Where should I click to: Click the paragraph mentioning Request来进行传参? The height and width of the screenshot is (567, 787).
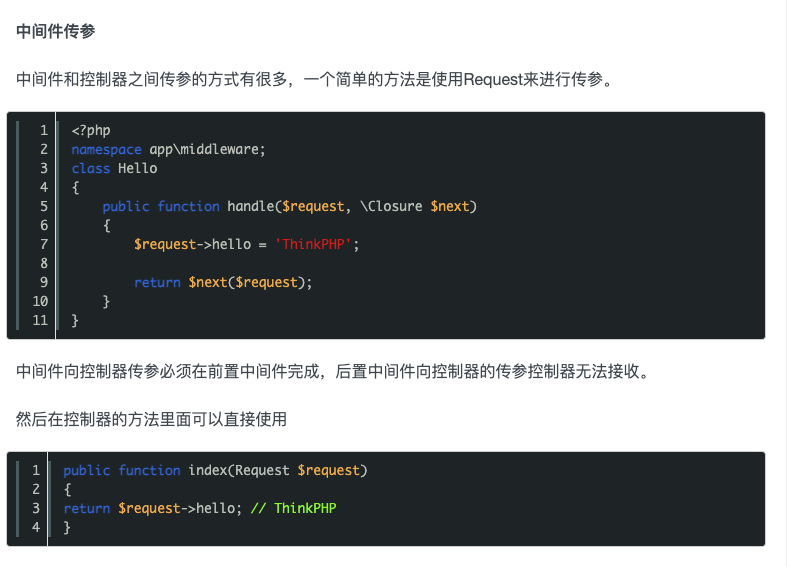click(314, 79)
